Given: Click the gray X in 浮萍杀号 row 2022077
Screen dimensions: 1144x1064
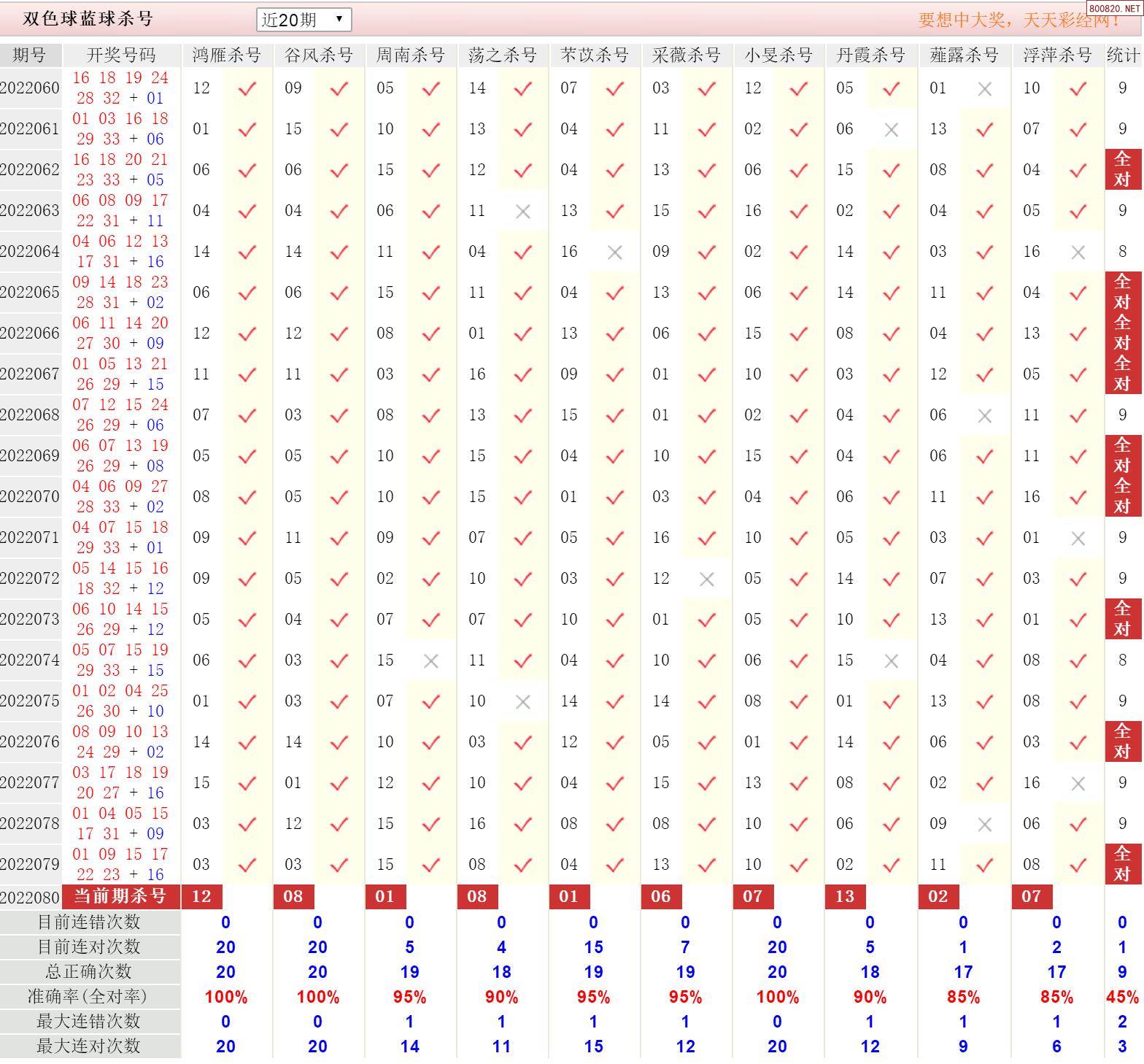Looking at the screenshot, I should [x=1078, y=784].
